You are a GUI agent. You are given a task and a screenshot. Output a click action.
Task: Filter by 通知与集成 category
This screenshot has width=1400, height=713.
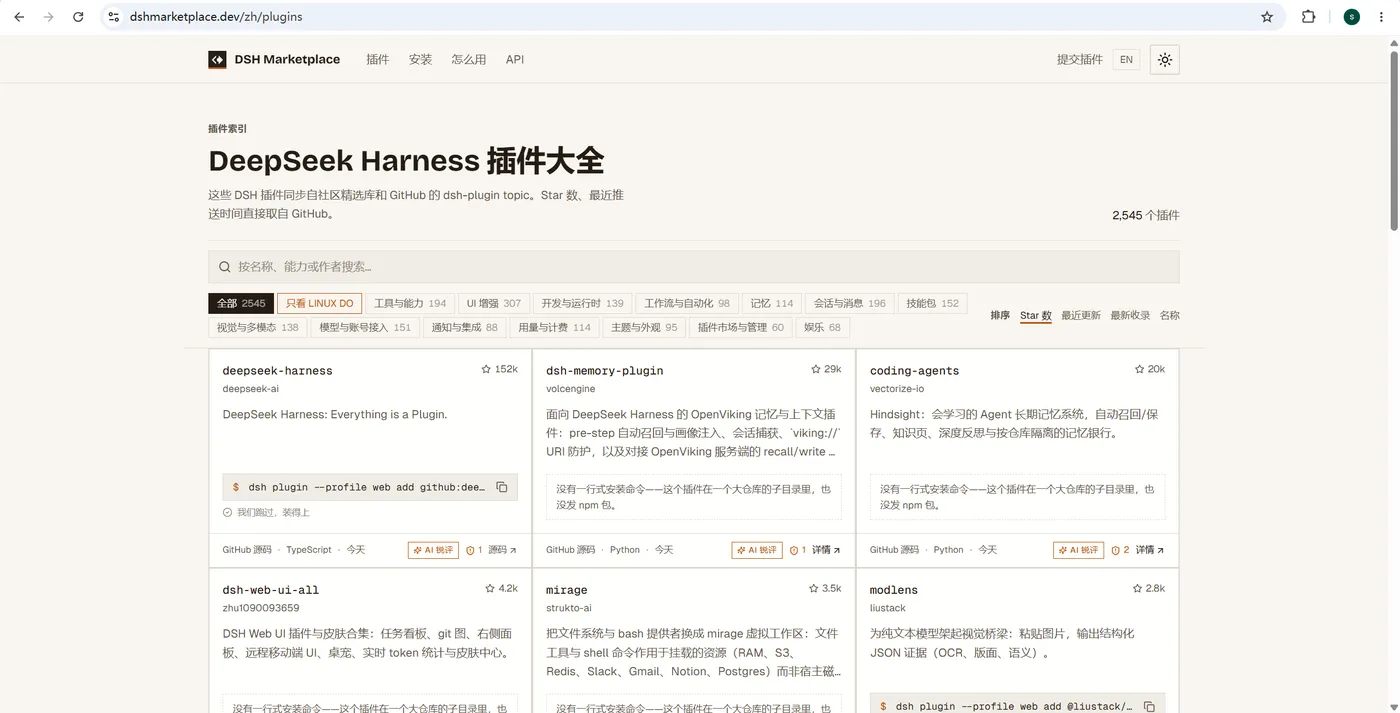[464, 327]
